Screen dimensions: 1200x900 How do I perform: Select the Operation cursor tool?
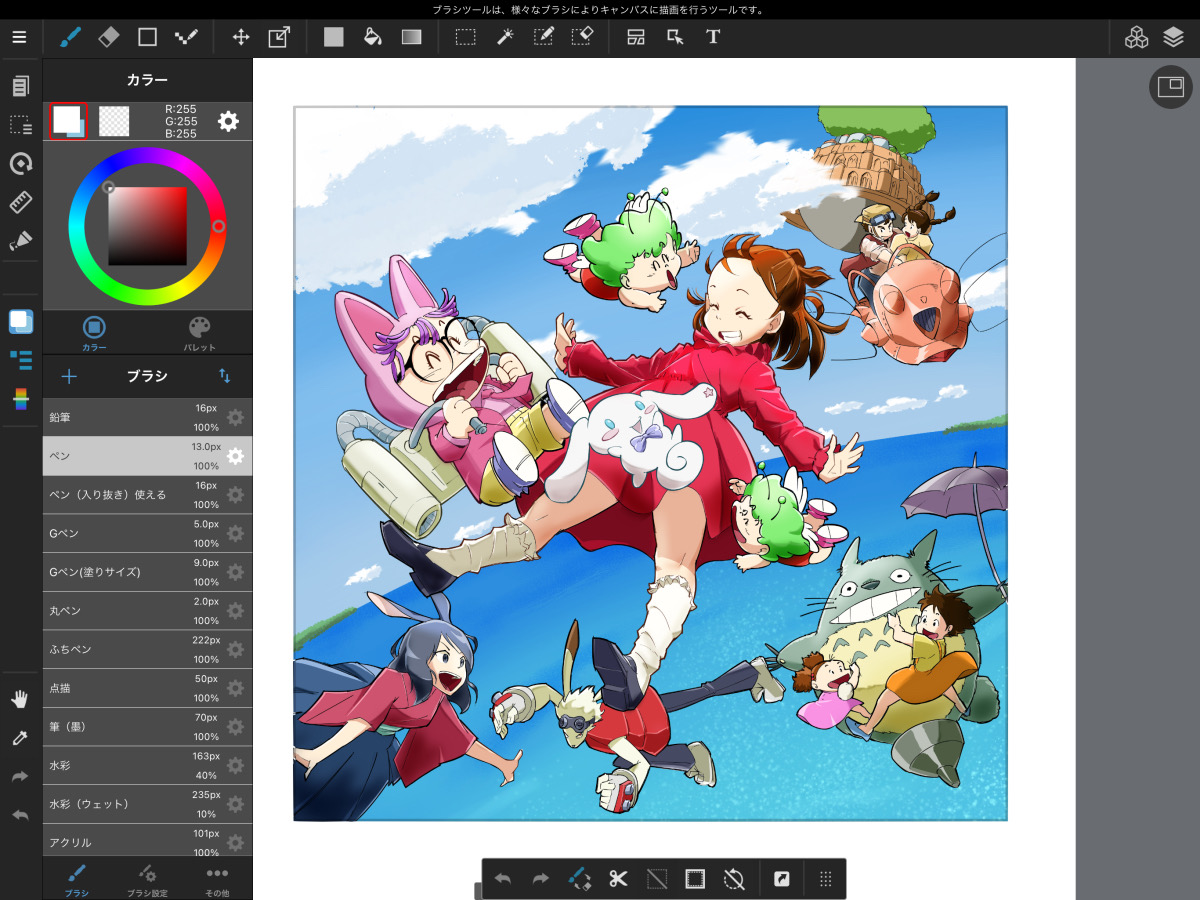(675, 37)
